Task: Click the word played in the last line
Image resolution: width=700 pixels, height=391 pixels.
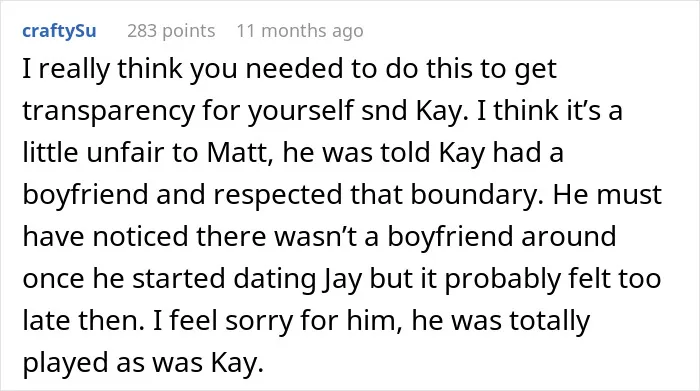Action: click(66, 363)
